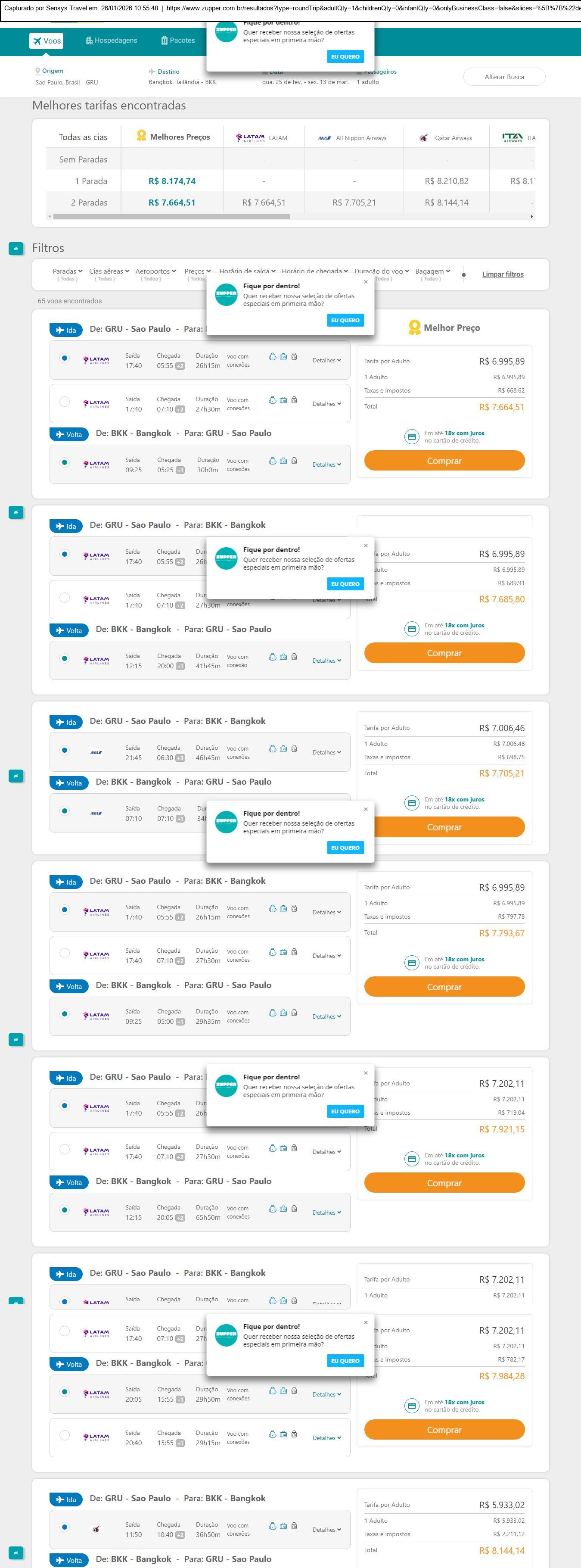Click the Qatar Airways logo in fare table
The height and width of the screenshot is (1568, 581).
(x=423, y=138)
